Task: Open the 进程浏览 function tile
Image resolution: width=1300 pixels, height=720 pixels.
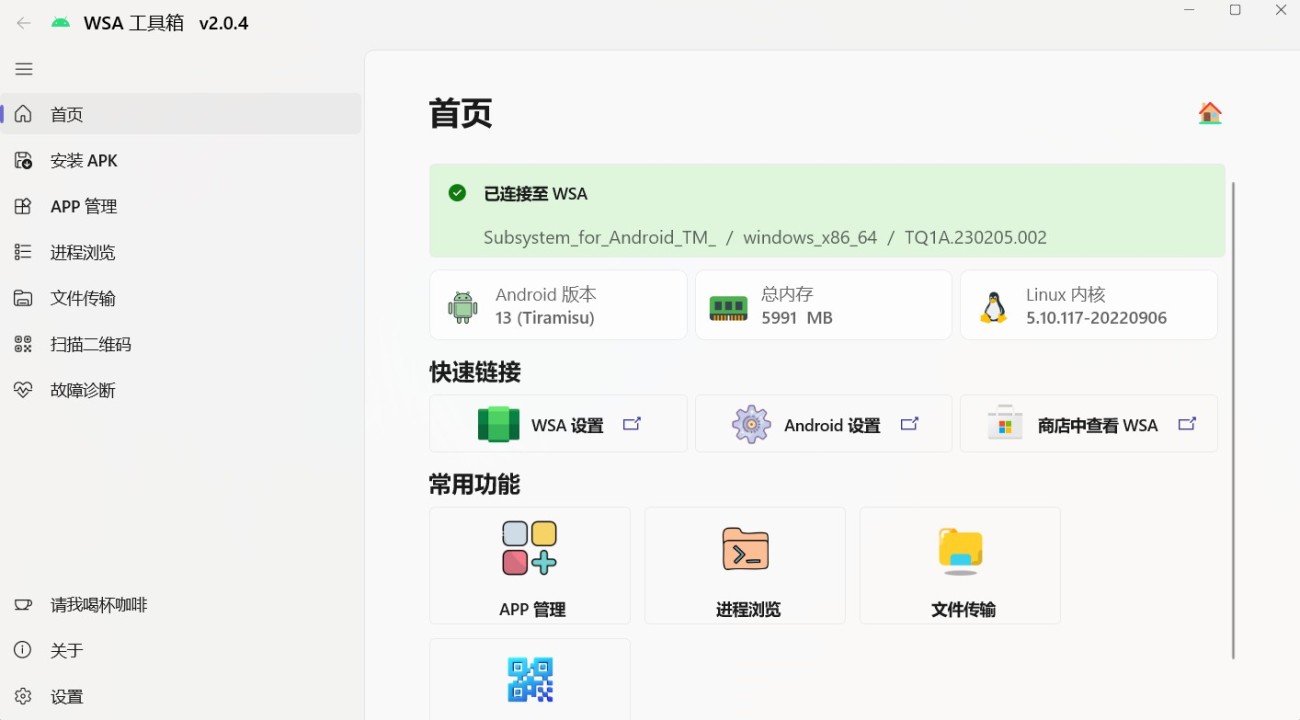Action: (745, 565)
